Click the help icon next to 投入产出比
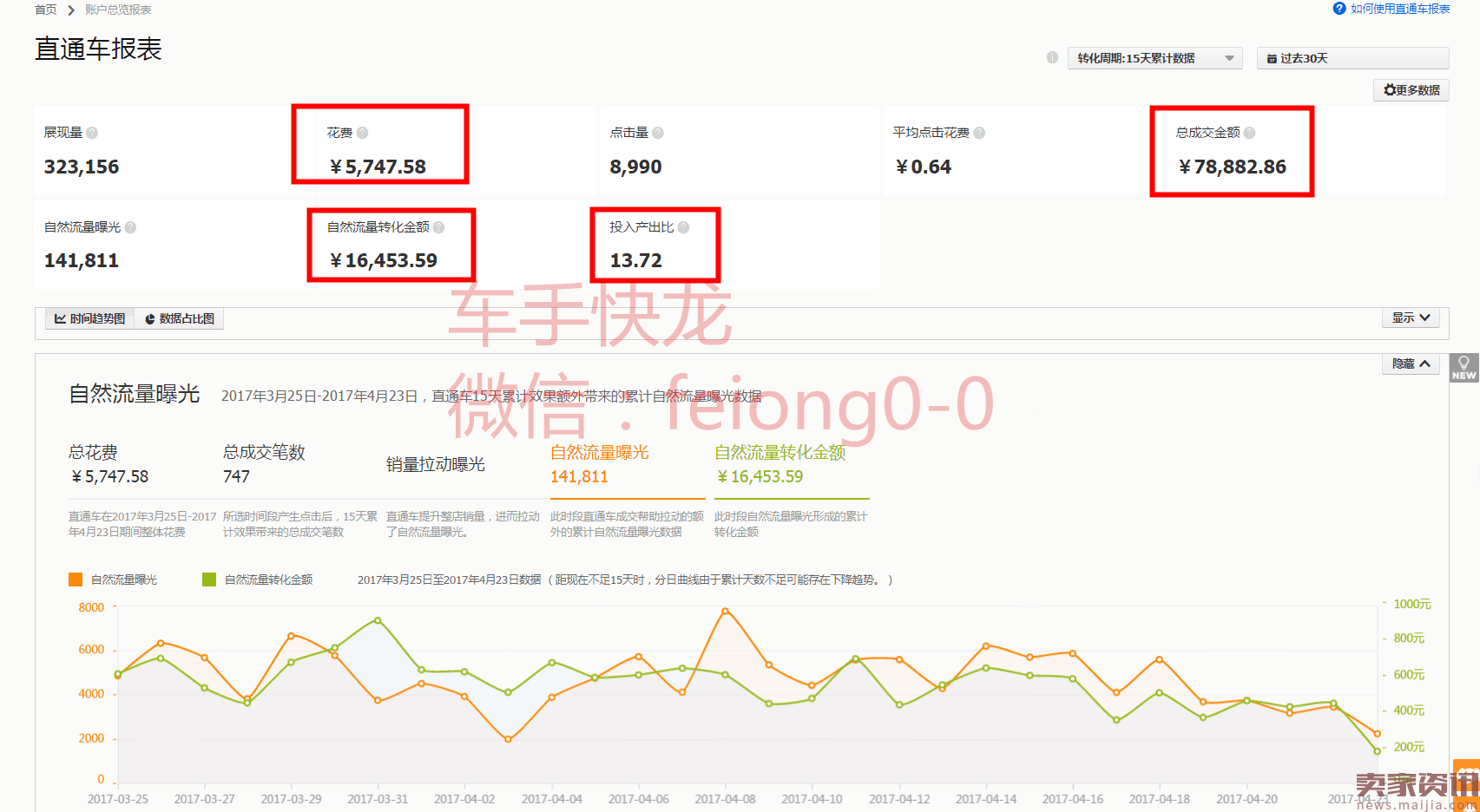1480x812 pixels. pos(683,227)
